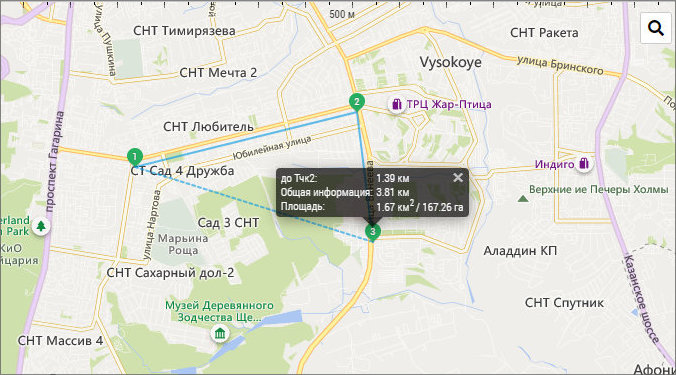Click the Площадь area value in popup
Image resolution: width=676 pixels, height=375 pixels.
[x=419, y=207]
